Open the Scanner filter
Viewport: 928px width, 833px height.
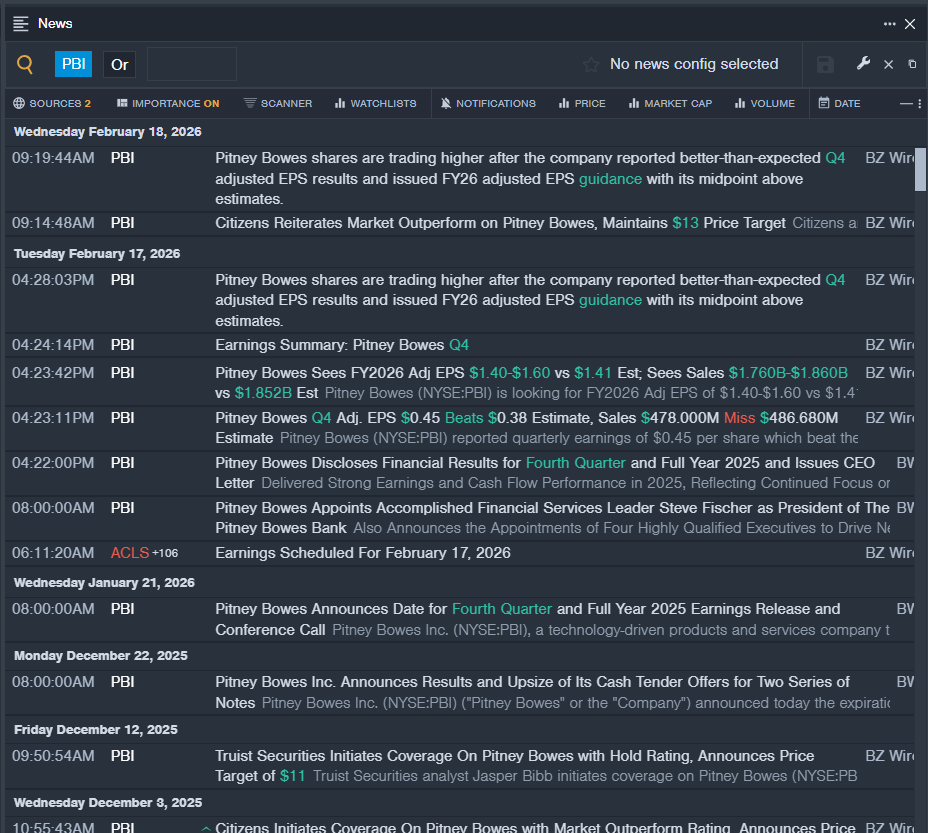(x=278, y=103)
